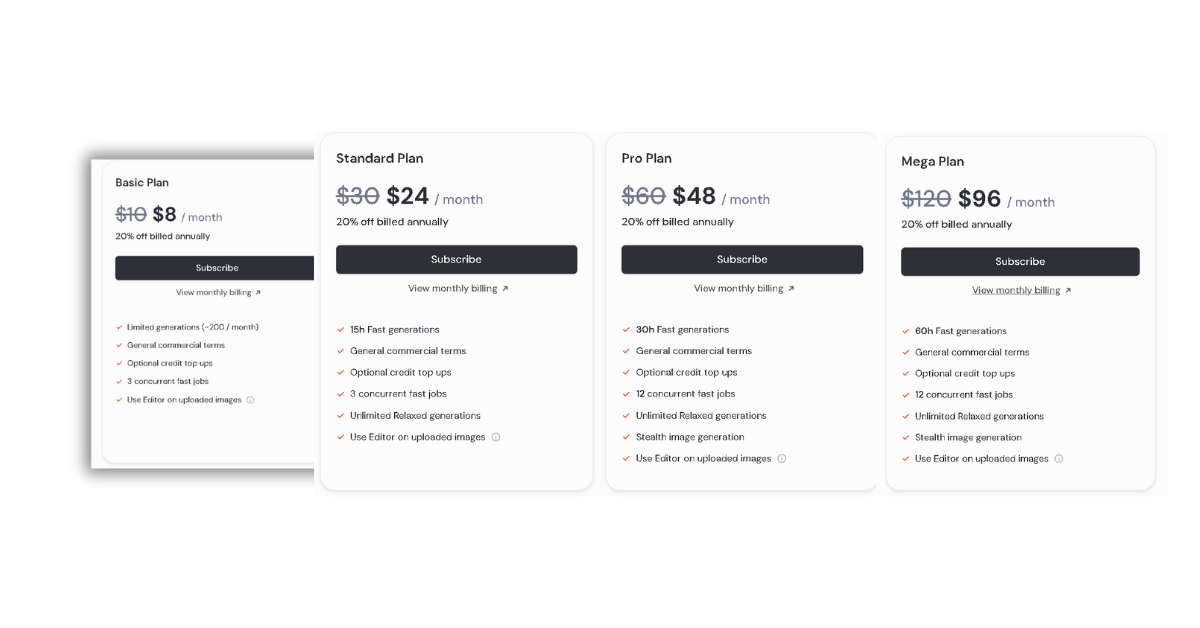Click arrow icon beside Standard monthly billing
This screenshot has height=628, width=1200.
505,289
